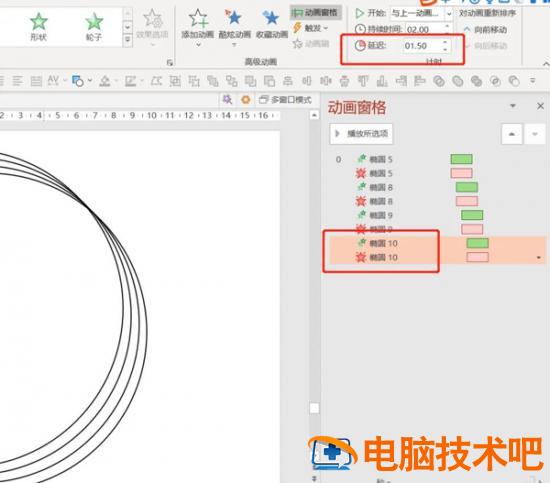Open the animation group dialog launcher
Viewport: 550px width, 483px height.
coord(170,62)
